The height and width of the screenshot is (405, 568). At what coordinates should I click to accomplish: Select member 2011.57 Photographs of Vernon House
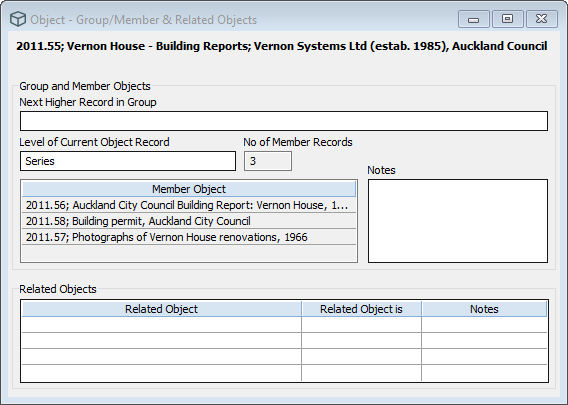coord(189,237)
